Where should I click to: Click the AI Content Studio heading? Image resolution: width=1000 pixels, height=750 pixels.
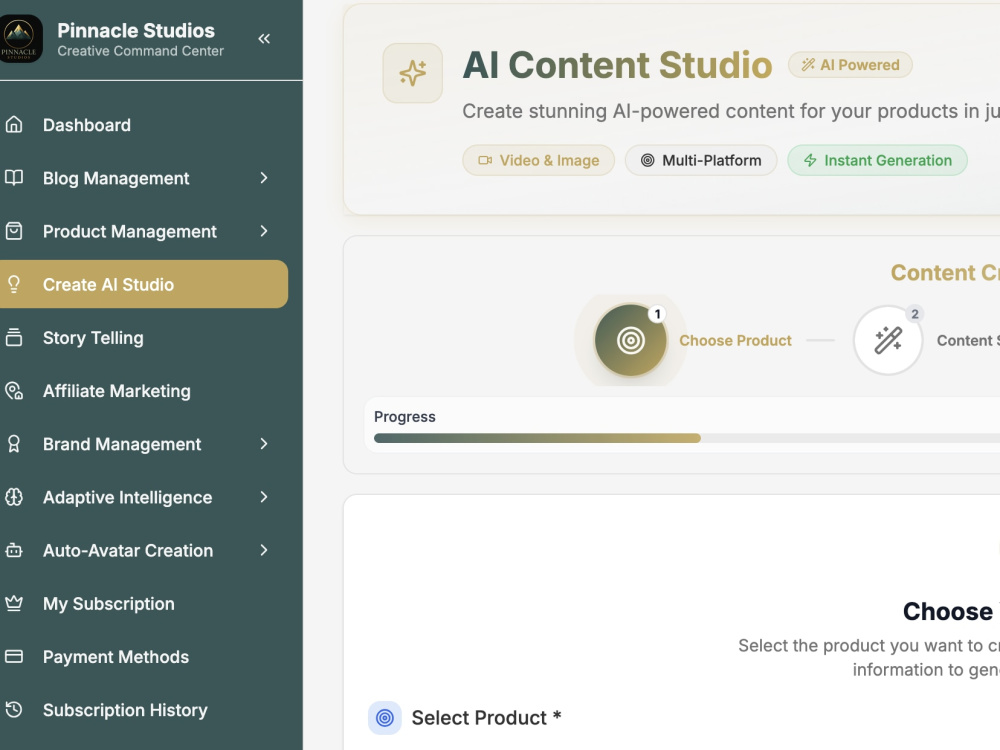617,65
